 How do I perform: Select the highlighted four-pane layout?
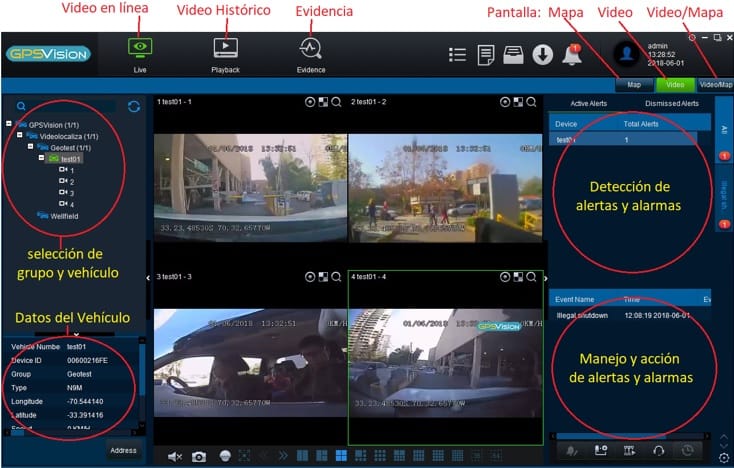(x=341, y=455)
